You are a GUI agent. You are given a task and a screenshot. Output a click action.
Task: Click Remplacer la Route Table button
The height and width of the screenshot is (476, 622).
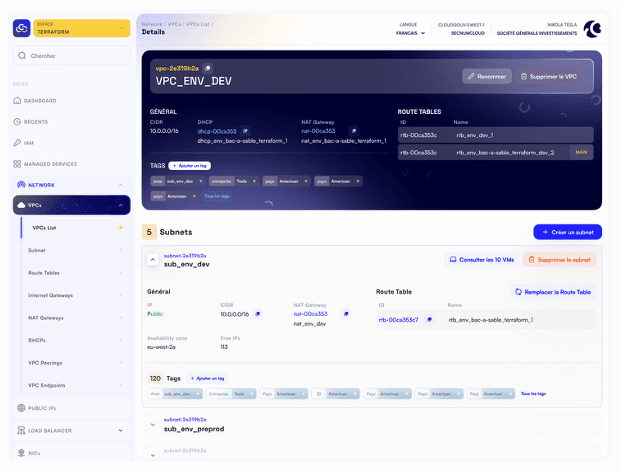553,292
